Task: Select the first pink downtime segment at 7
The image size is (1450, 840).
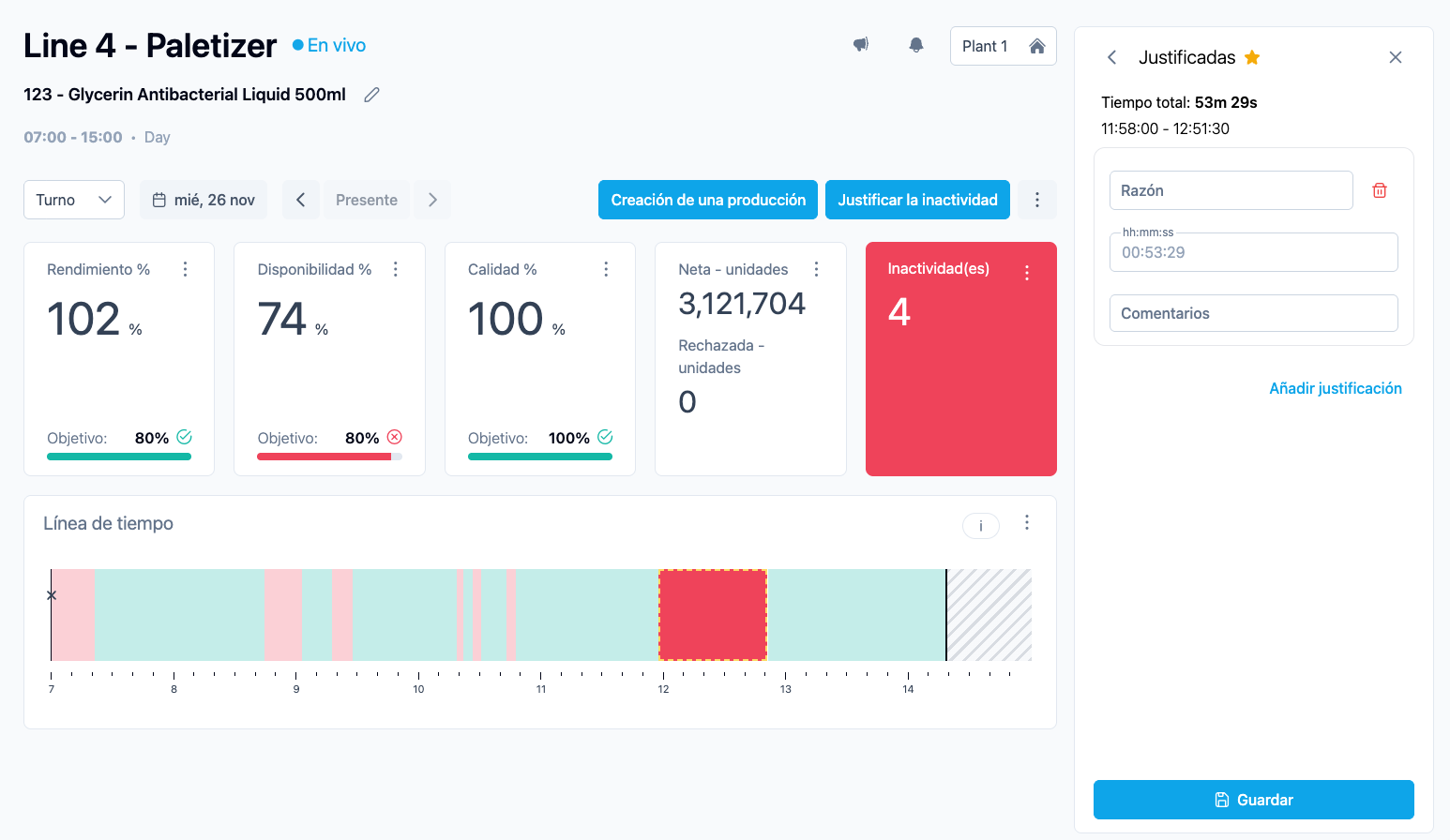Action: point(73,615)
